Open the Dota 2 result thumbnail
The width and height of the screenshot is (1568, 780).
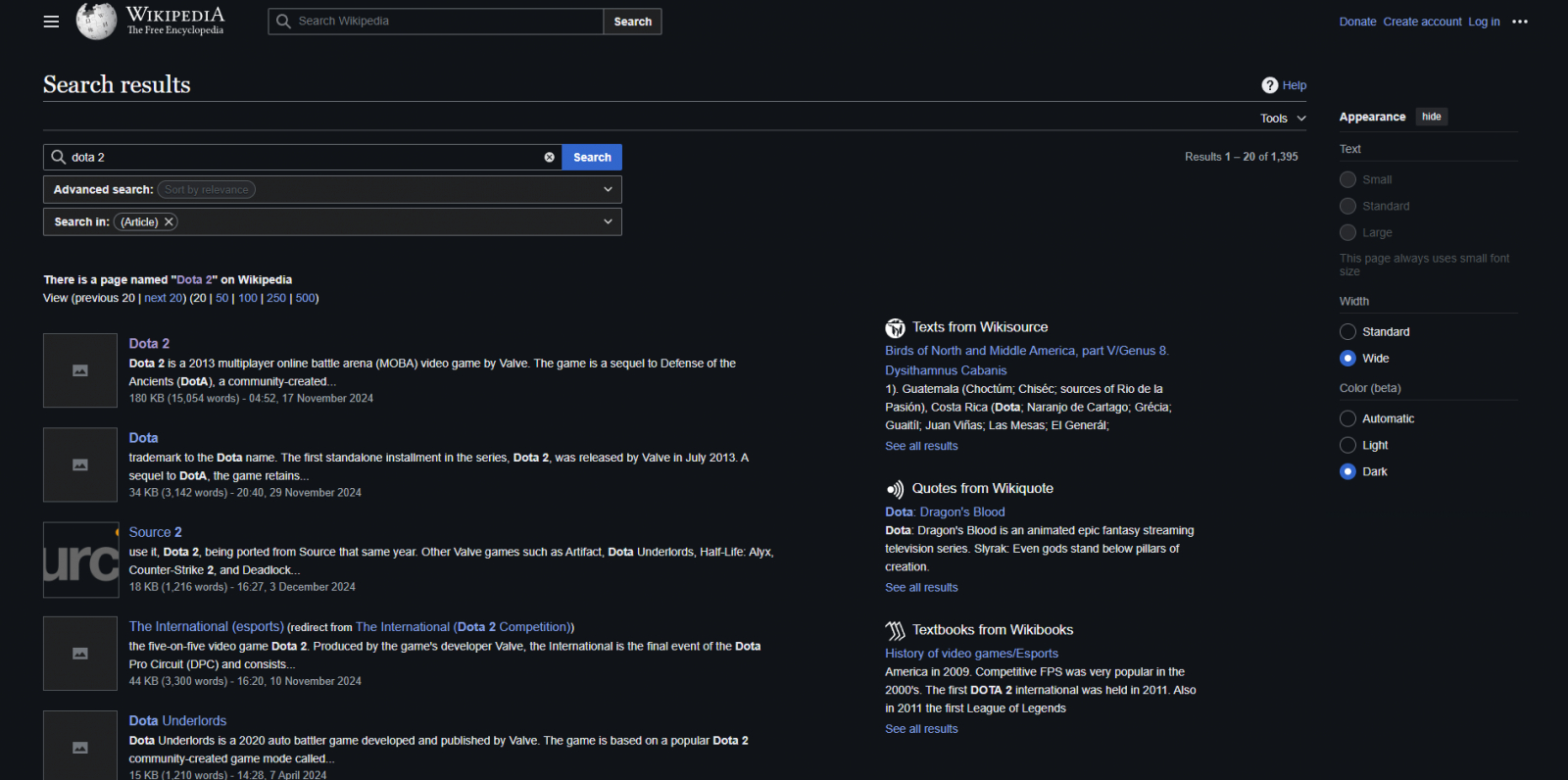tap(80, 370)
